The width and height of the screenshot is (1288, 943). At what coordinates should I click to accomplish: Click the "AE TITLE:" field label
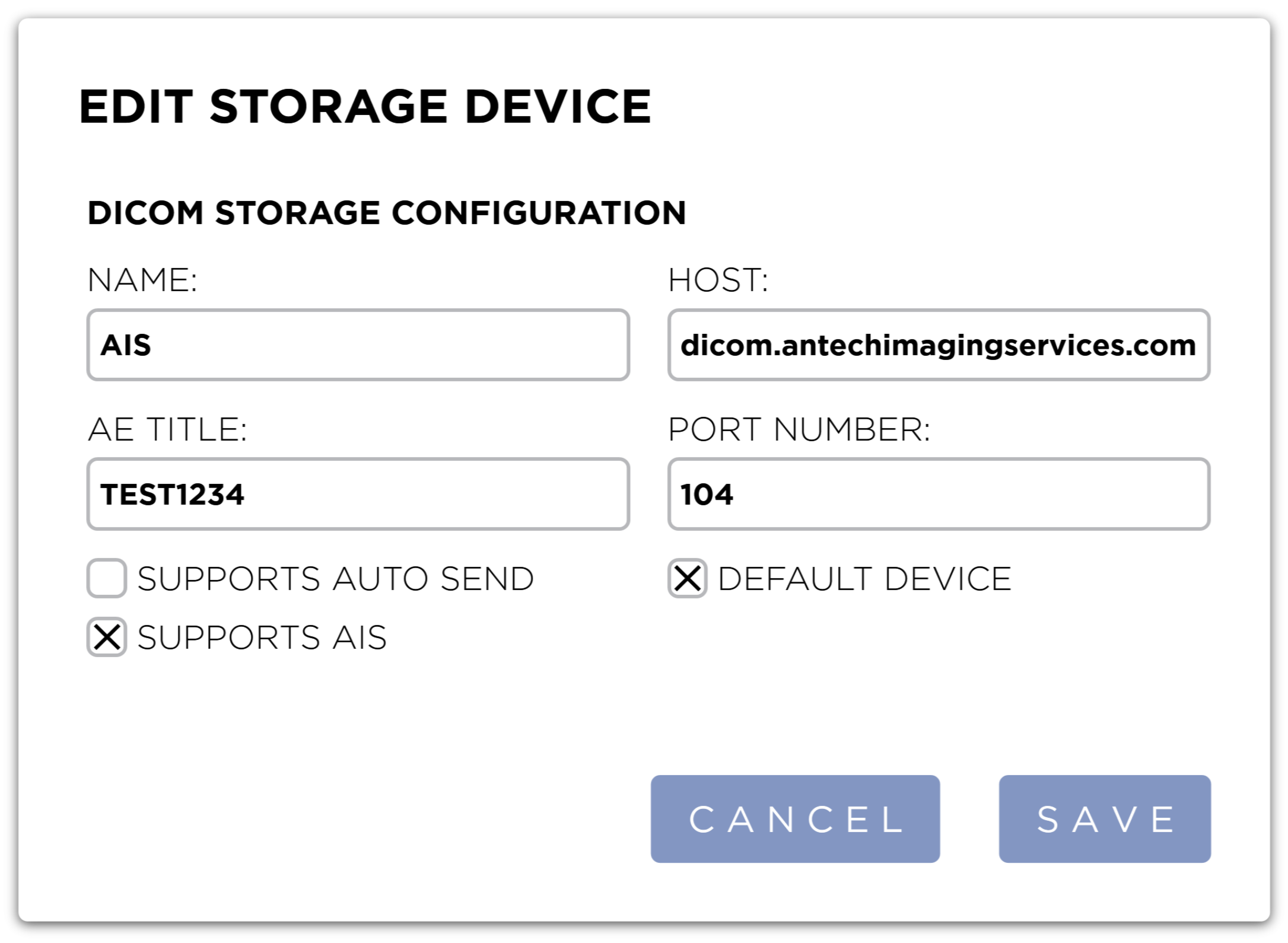click(x=167, y=429)
